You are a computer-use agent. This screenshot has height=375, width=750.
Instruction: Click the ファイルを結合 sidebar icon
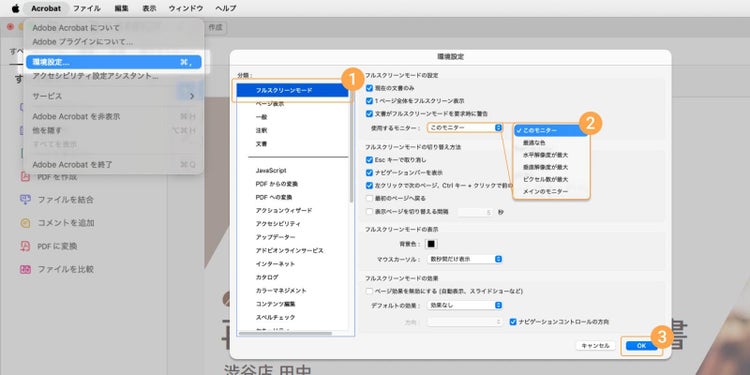[25, 199]
